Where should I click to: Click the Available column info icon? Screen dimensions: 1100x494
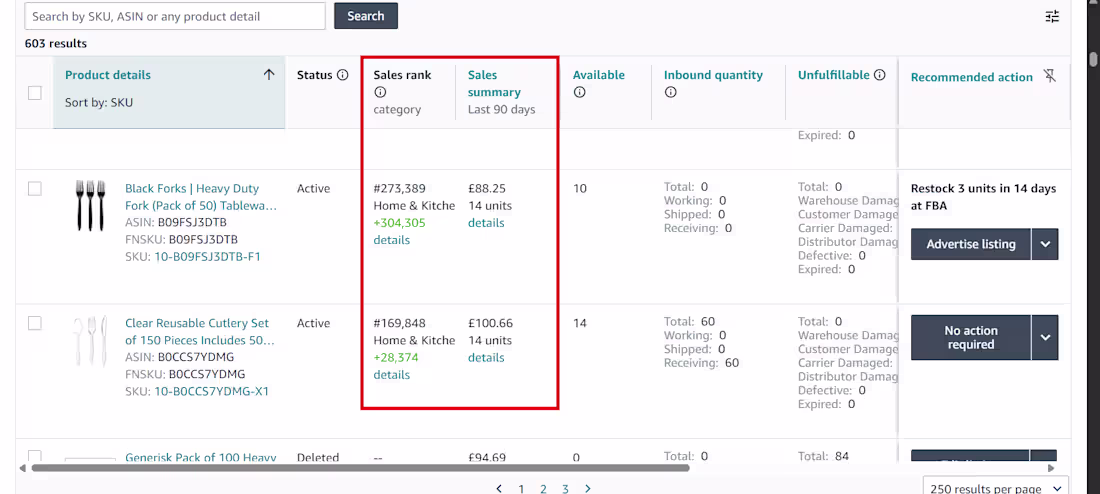click(x=579, y=92)
